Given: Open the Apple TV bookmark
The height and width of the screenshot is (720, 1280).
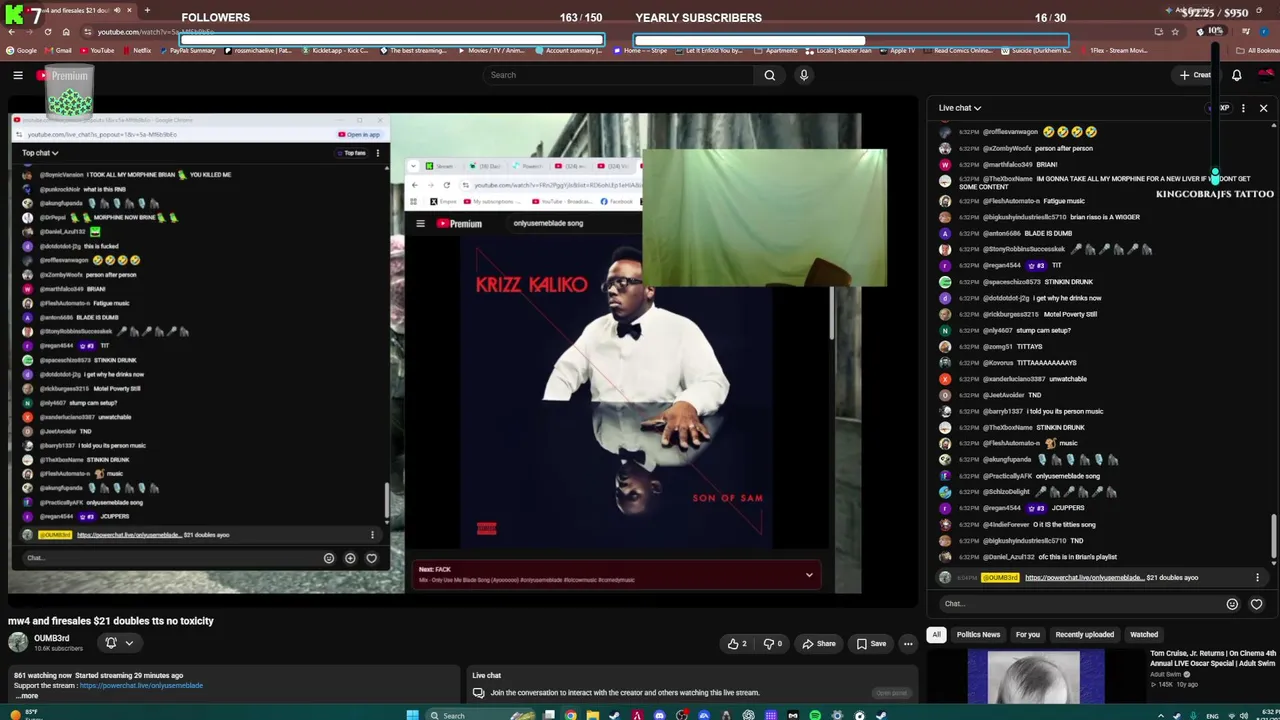Looking at the screenshot, I should point(896,50).
